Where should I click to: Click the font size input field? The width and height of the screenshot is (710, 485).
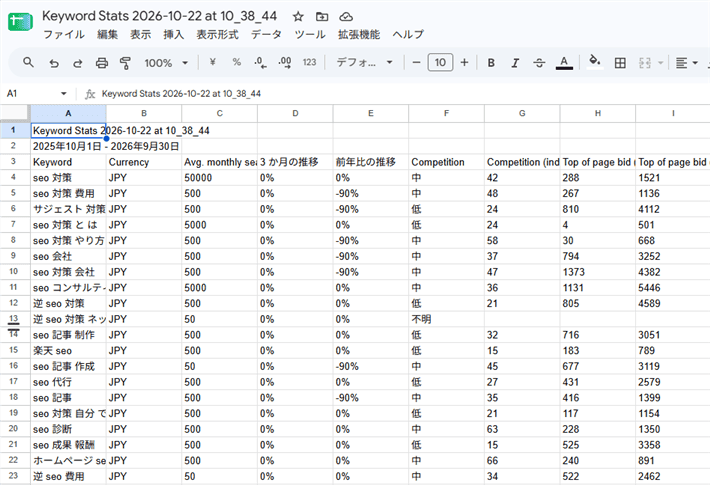(440, 62)
